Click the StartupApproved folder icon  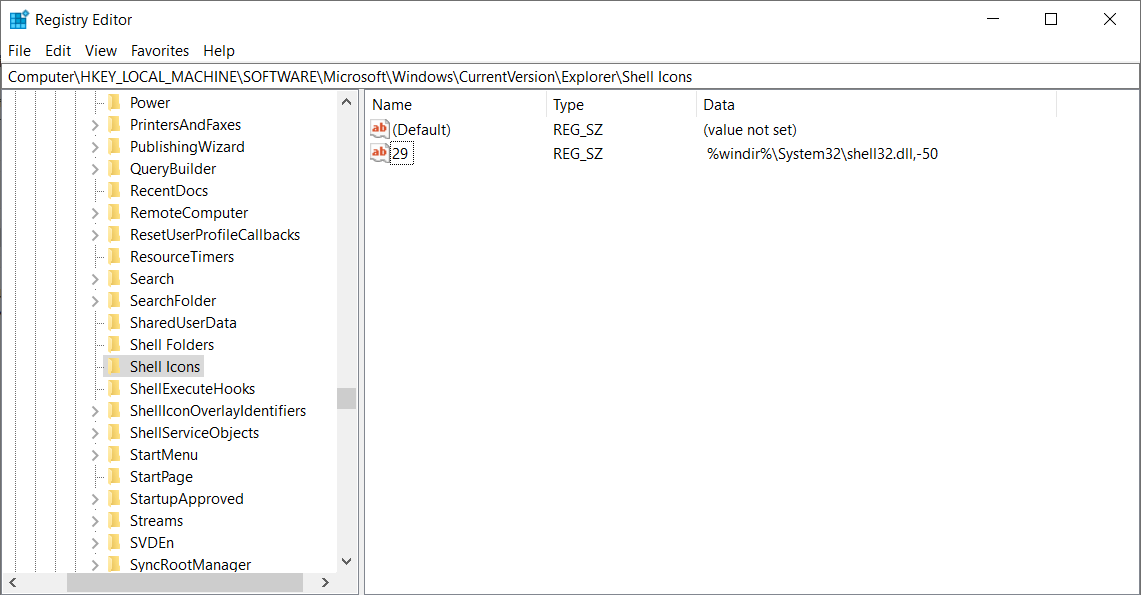[x=114, y=498]
